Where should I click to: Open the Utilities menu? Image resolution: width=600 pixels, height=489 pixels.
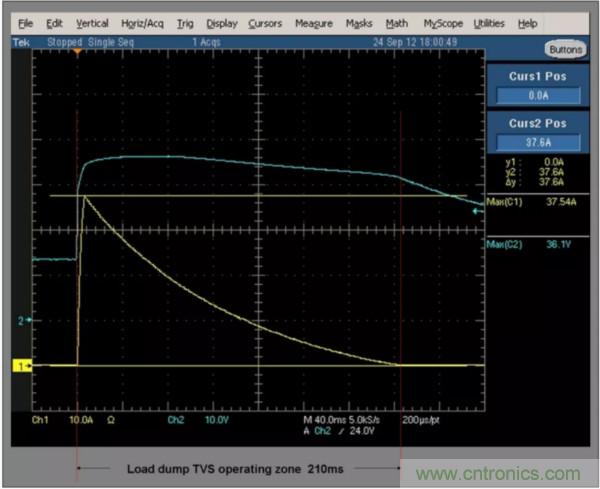(489, 23)
